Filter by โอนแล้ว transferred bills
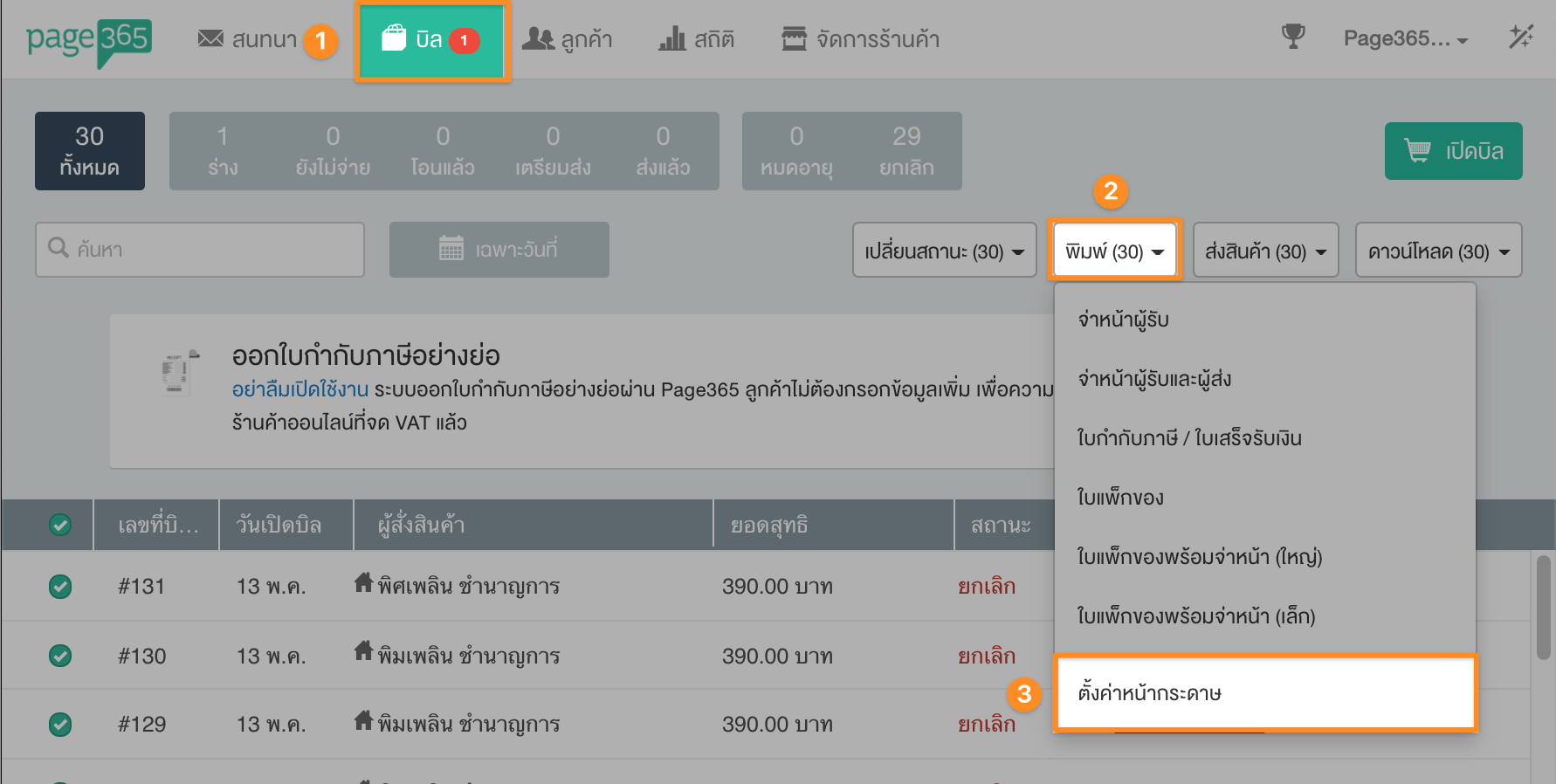This screenshot has height=784, width=1556. tap(443, 151)
